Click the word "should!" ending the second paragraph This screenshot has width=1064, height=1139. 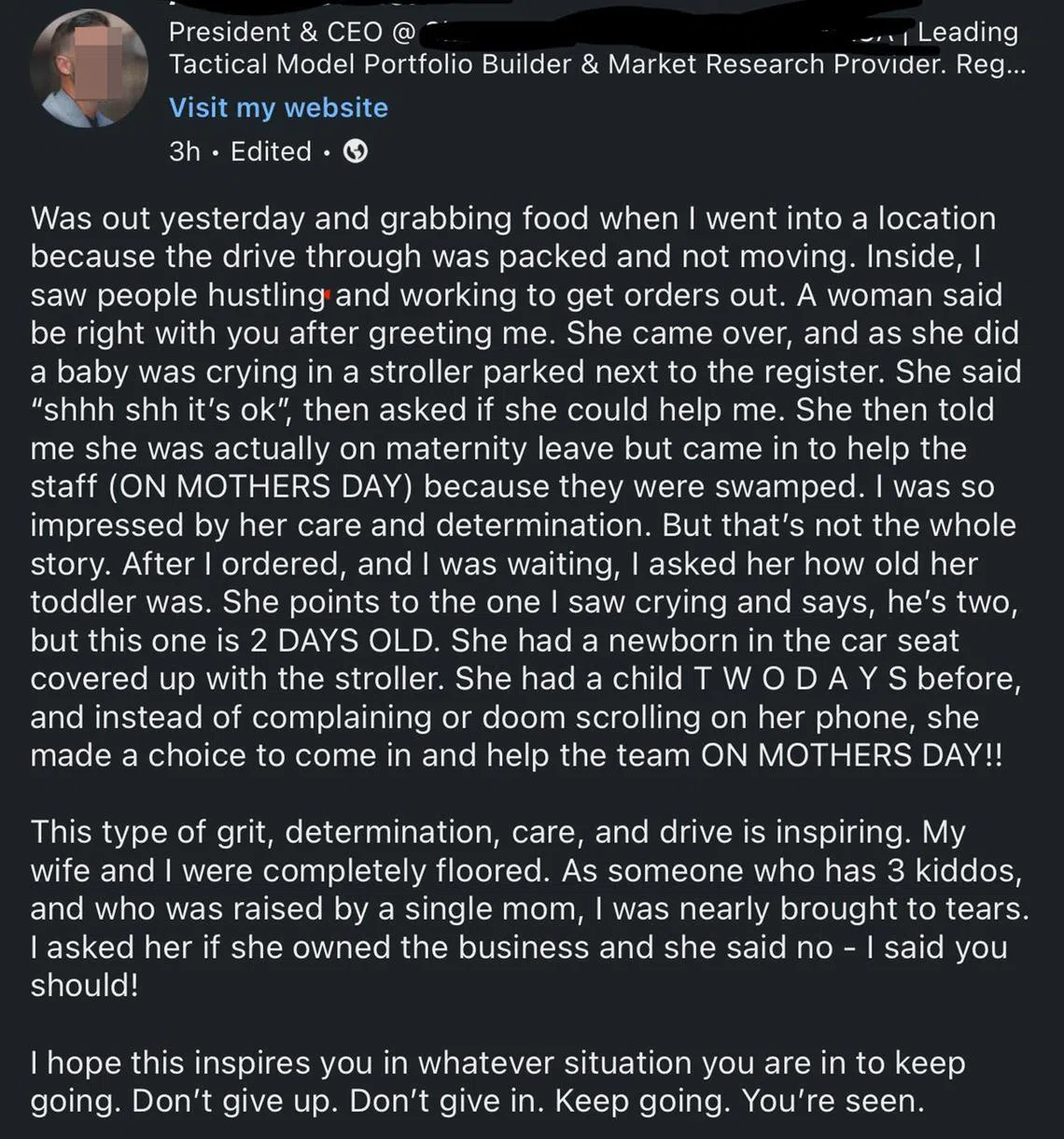pyautogui.click(x=84, y=985)
